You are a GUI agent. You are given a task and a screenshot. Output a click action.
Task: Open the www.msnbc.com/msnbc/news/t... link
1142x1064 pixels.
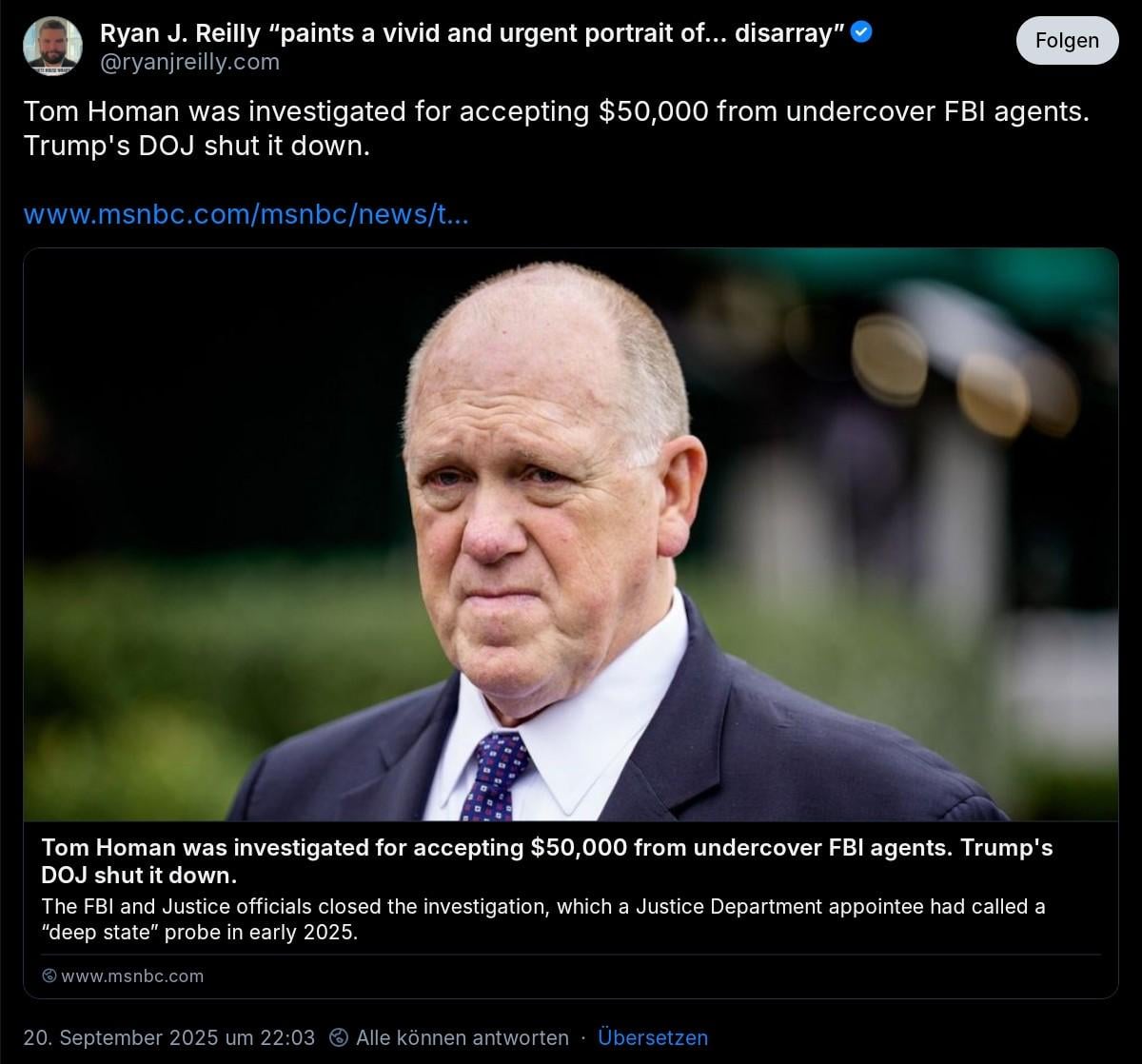(246, 214)
